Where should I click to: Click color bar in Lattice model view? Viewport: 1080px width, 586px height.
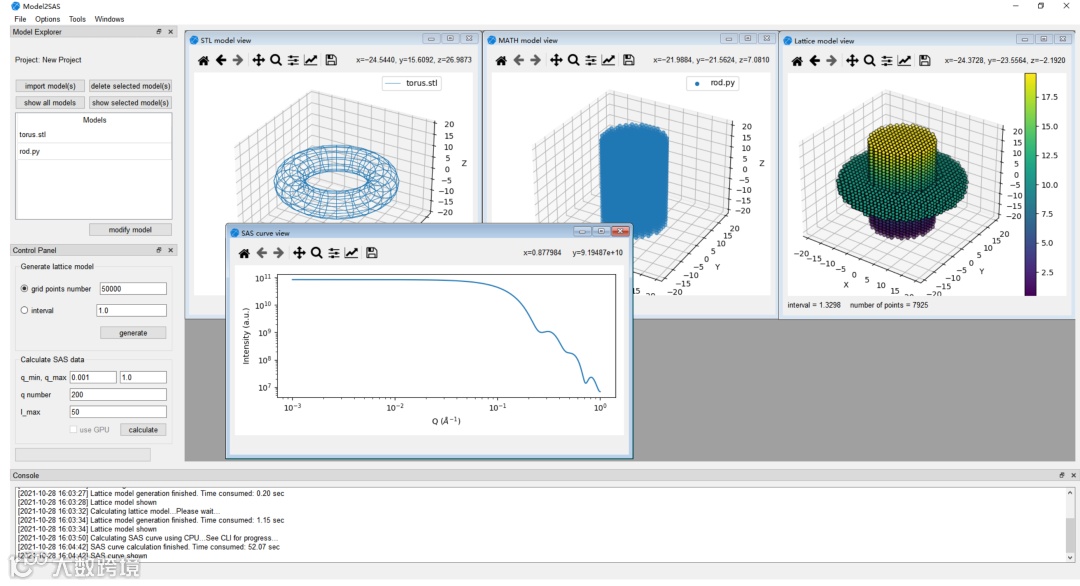pos(1030,185)
